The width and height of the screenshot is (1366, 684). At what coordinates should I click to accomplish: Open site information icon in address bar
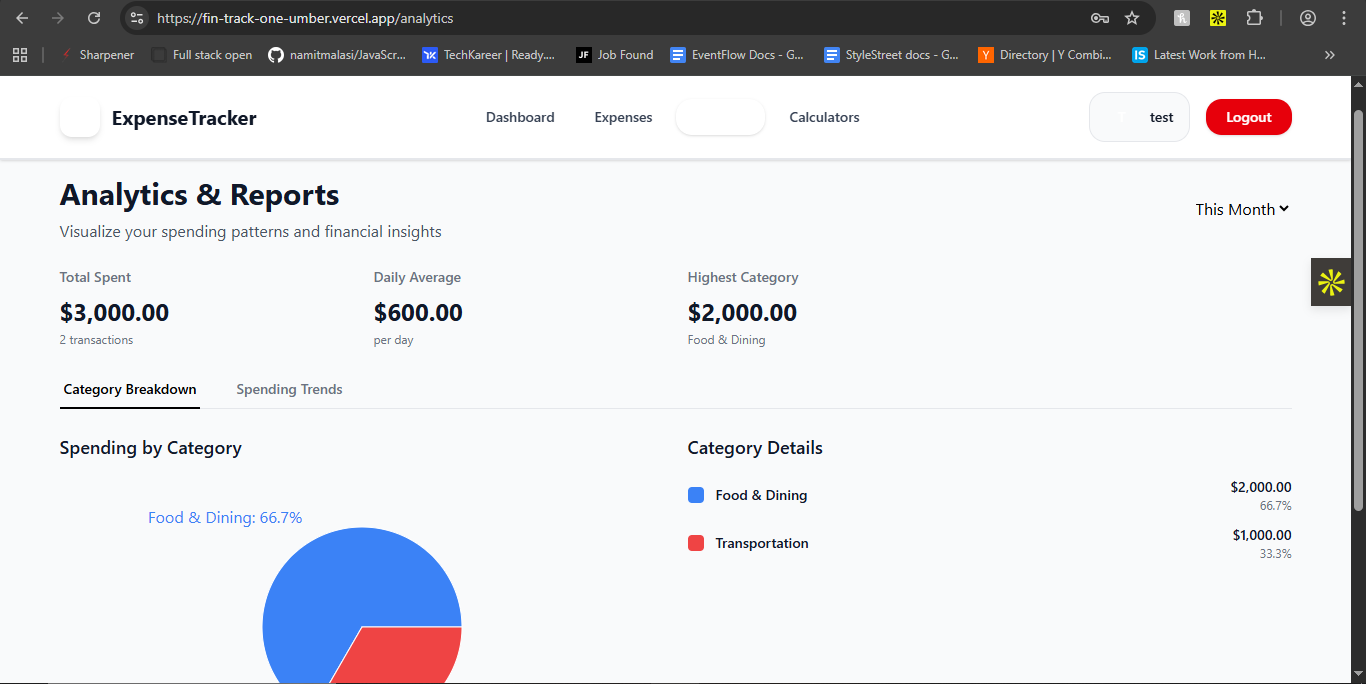tap(137, 18)
